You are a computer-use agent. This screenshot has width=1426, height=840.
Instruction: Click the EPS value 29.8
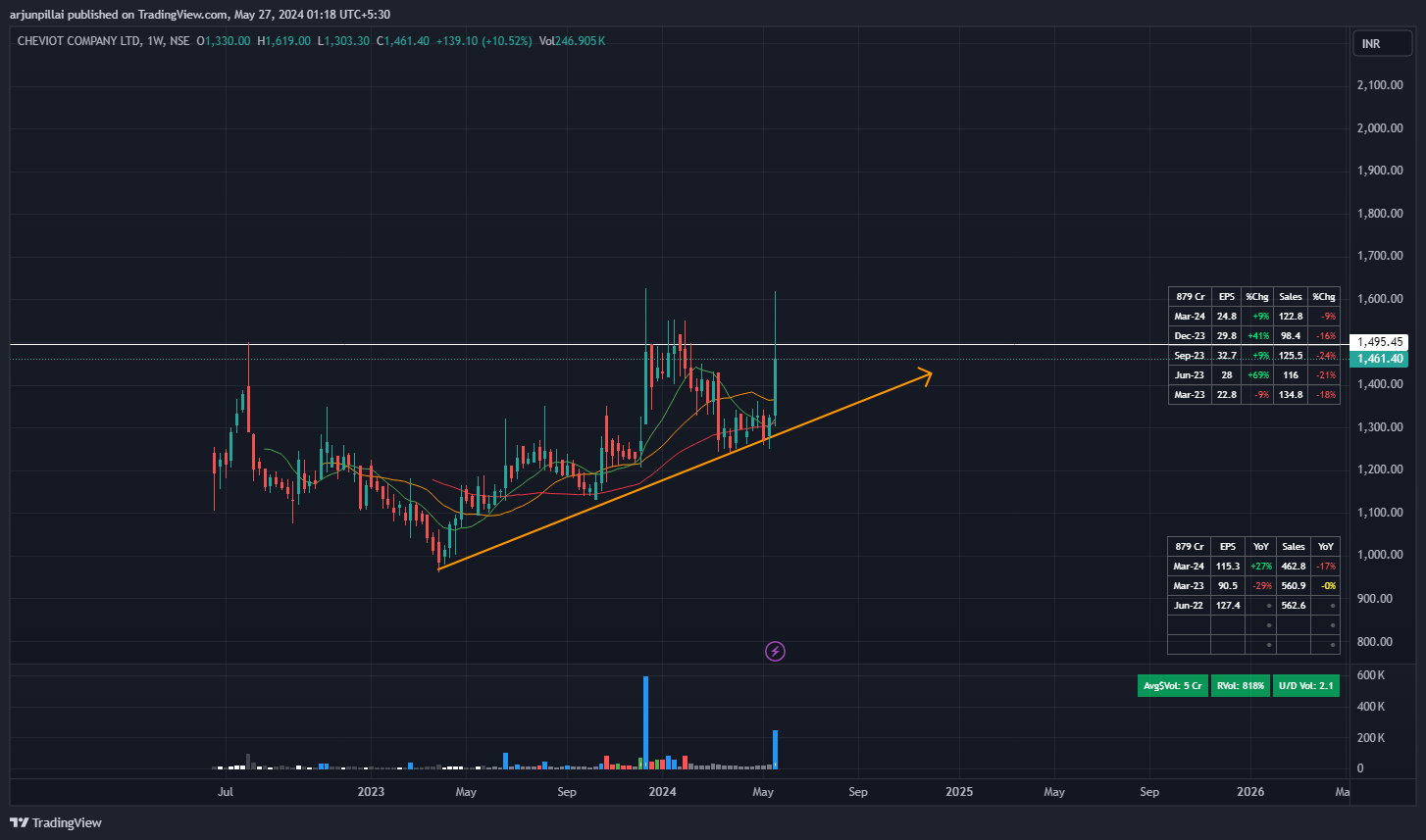coord(1226,335)
